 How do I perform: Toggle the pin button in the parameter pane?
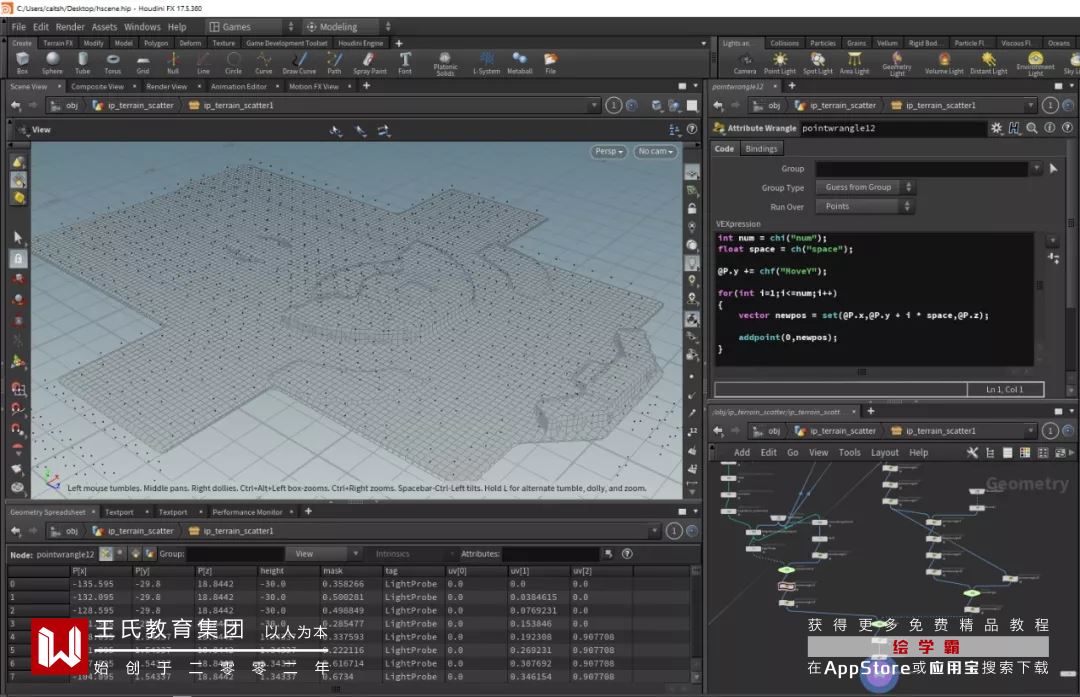tap(1048, 105)
